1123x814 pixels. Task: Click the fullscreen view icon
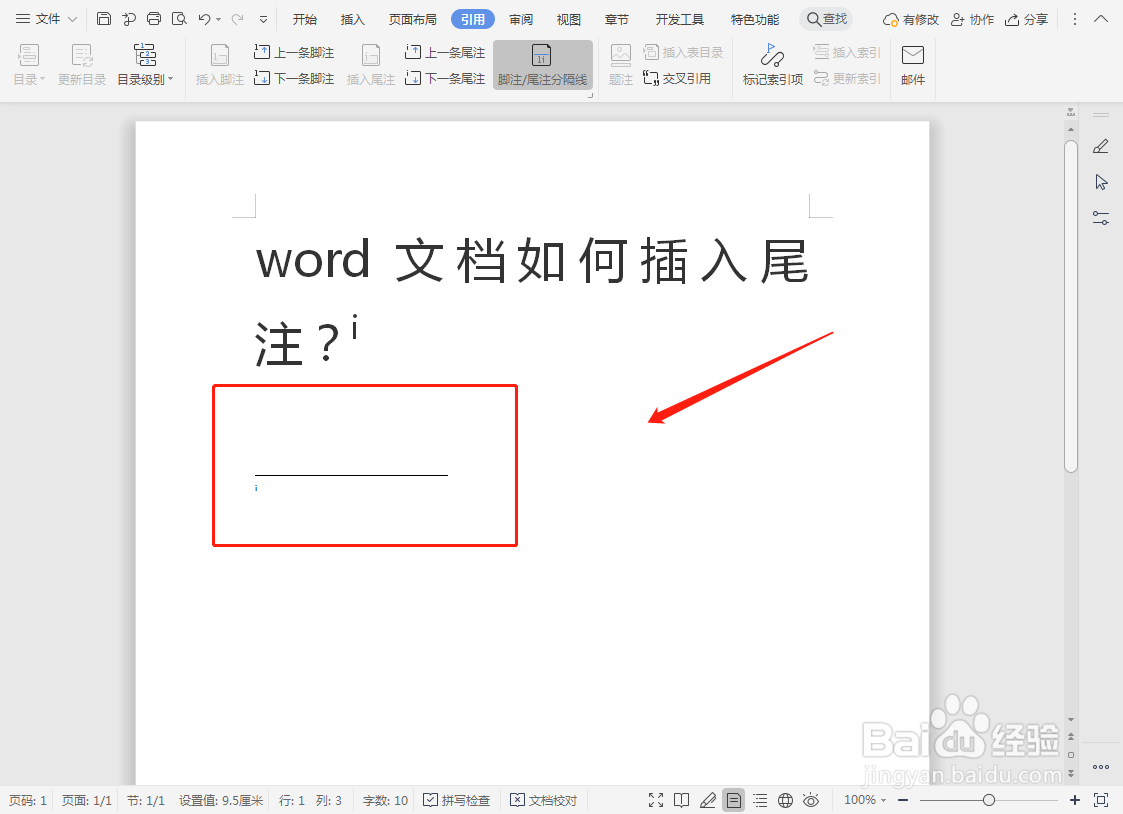(655, 800)
